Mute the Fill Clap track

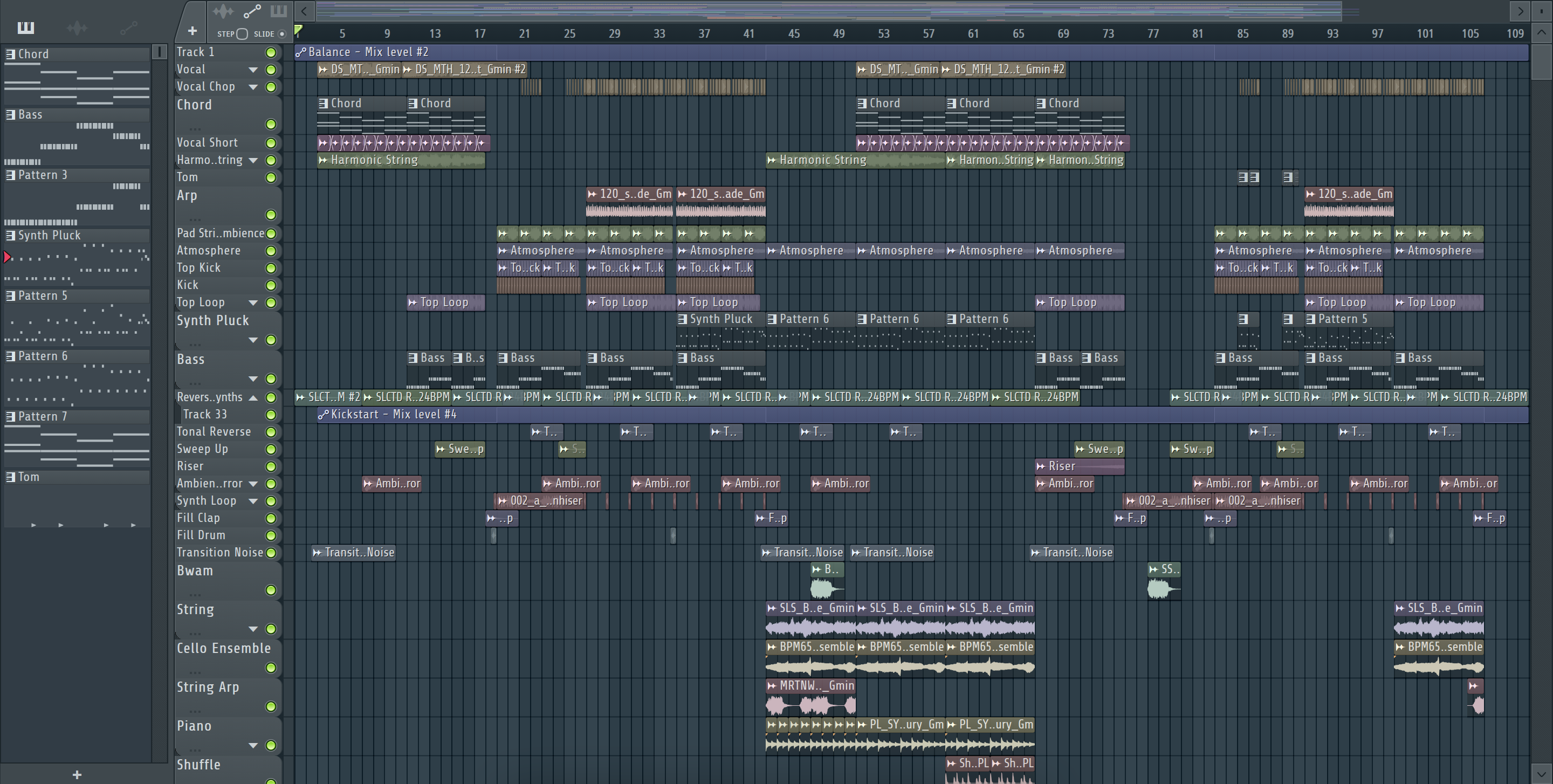pyautogui.click(x=271, y=518)
